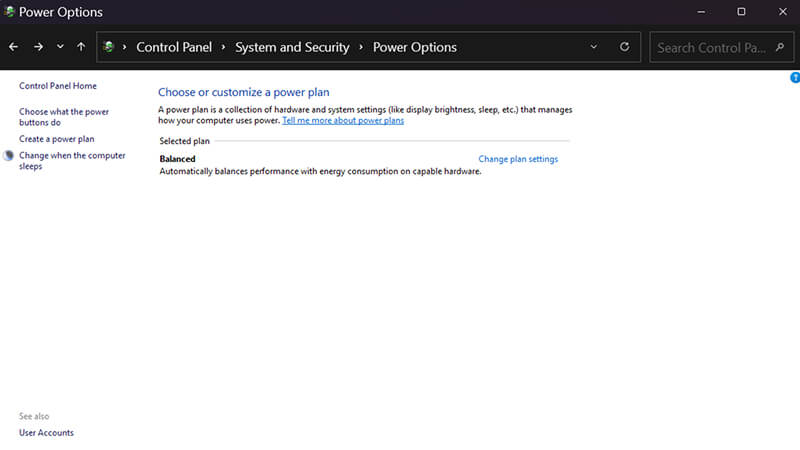The height and width of the screenshot is (450, 800).
Task: Click the search magnifier icon
Action: point(780,47)
